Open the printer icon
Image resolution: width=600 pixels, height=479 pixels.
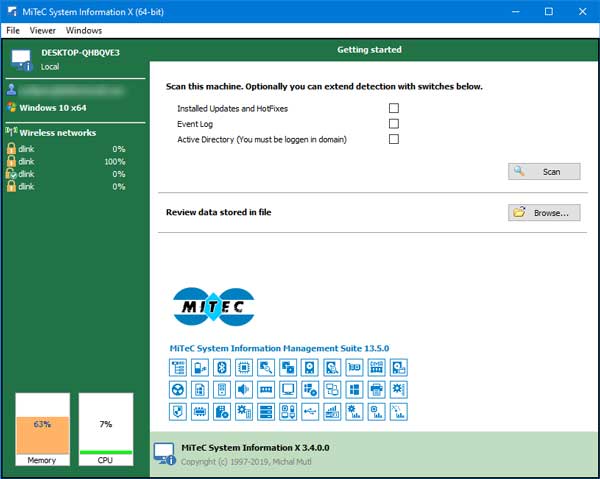377,389
